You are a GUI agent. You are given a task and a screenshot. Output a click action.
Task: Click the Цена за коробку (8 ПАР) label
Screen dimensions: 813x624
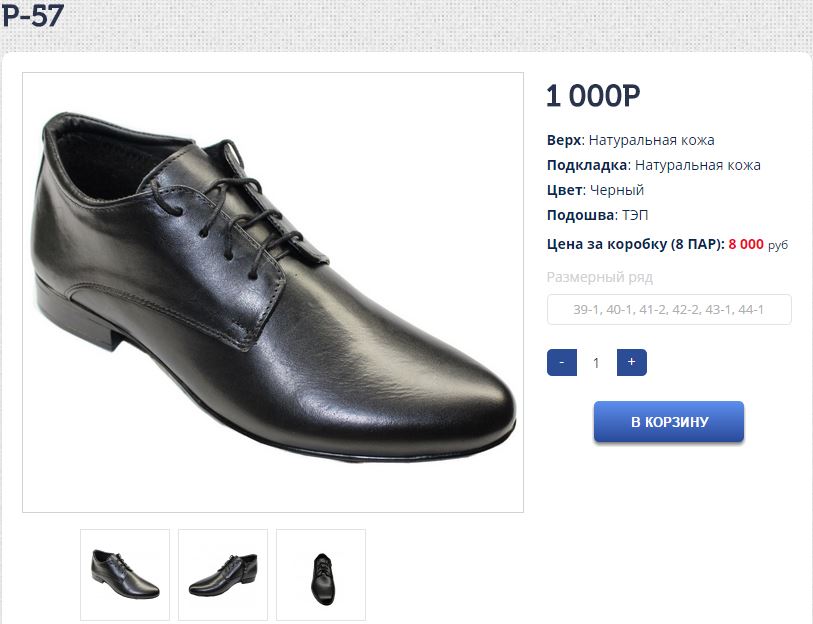click(x=635, y=243)
